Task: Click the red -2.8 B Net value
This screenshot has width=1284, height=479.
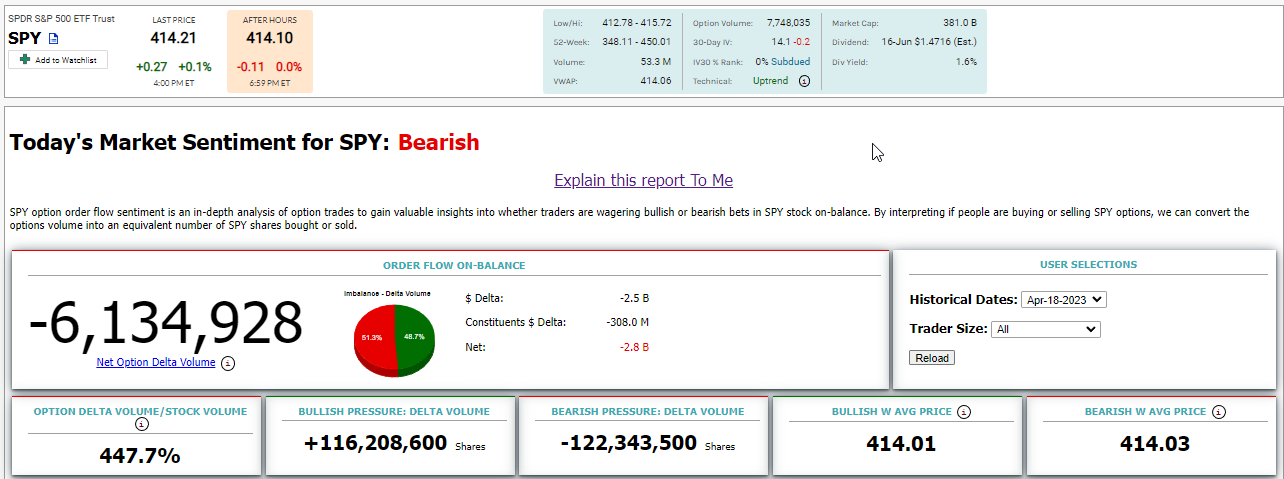Action: 634,347
